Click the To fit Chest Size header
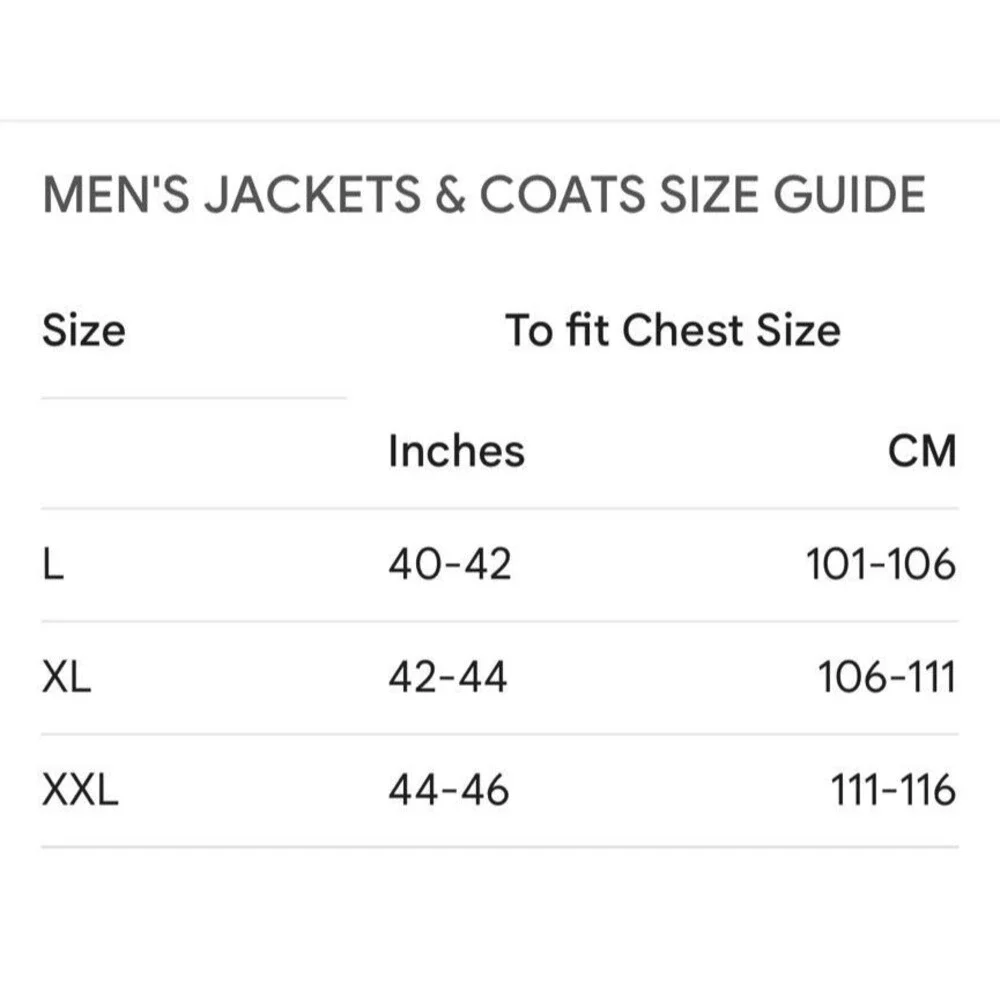 tap(673, 330)
